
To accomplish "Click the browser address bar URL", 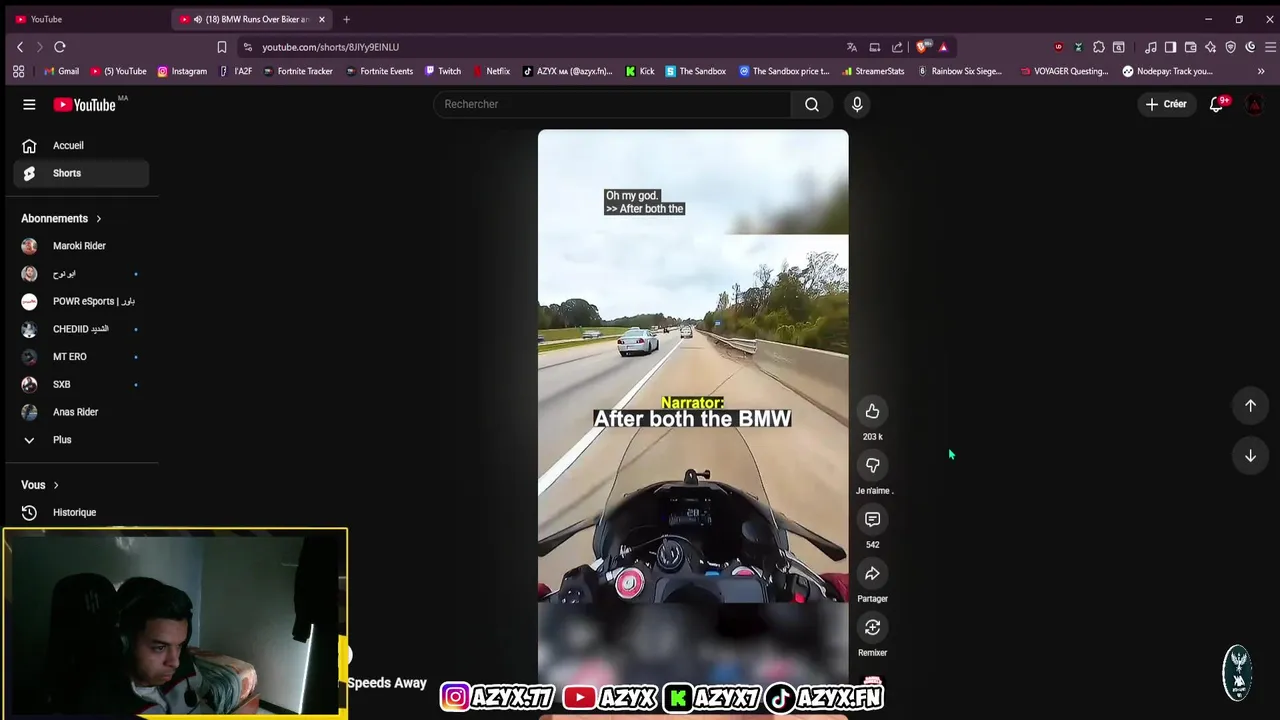I will 330,47.
